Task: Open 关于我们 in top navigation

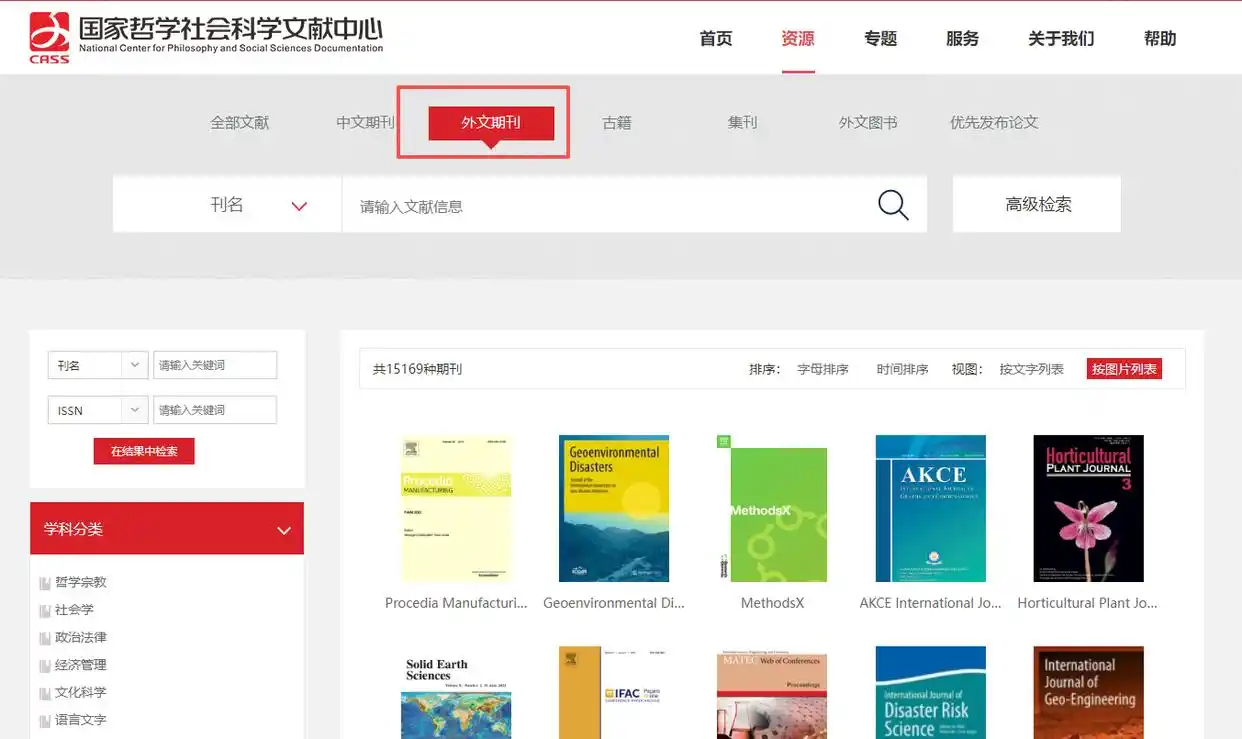Action: pyautogui.click(x=1061, y=38)
